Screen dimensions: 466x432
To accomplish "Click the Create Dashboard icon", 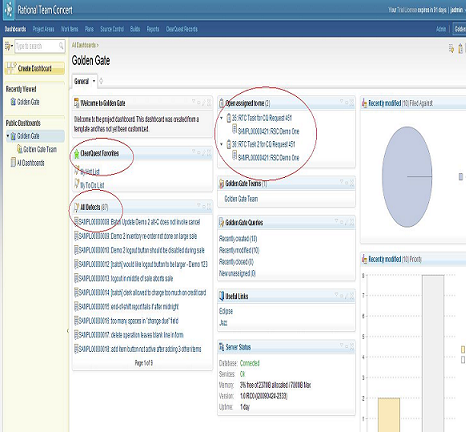I will (11, 67).
